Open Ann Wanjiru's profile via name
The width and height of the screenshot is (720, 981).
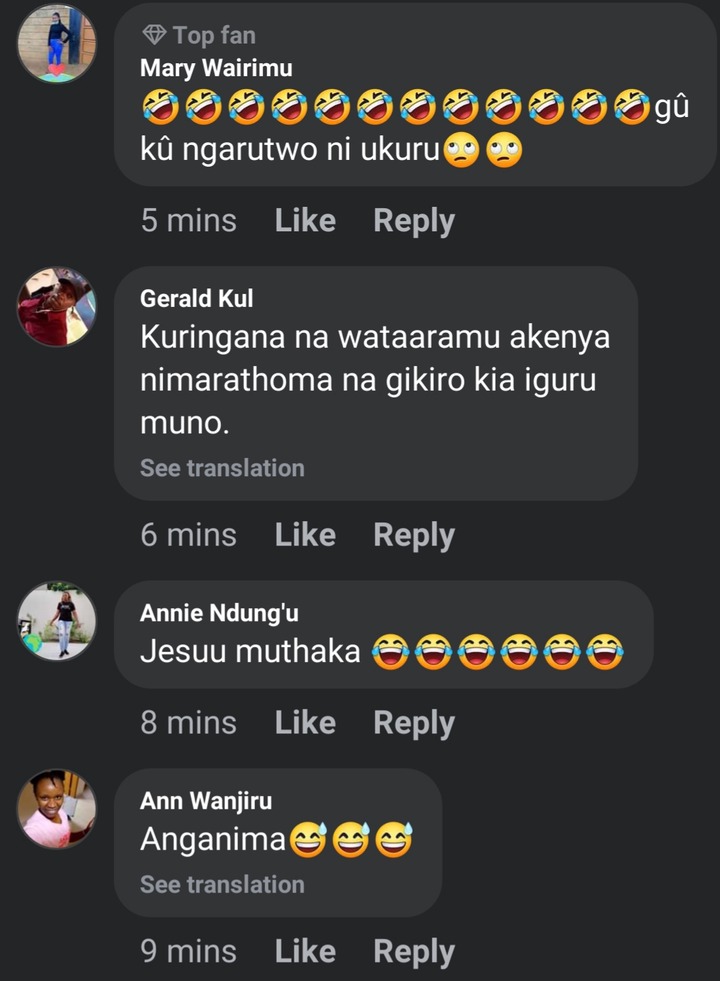(205, 801)
